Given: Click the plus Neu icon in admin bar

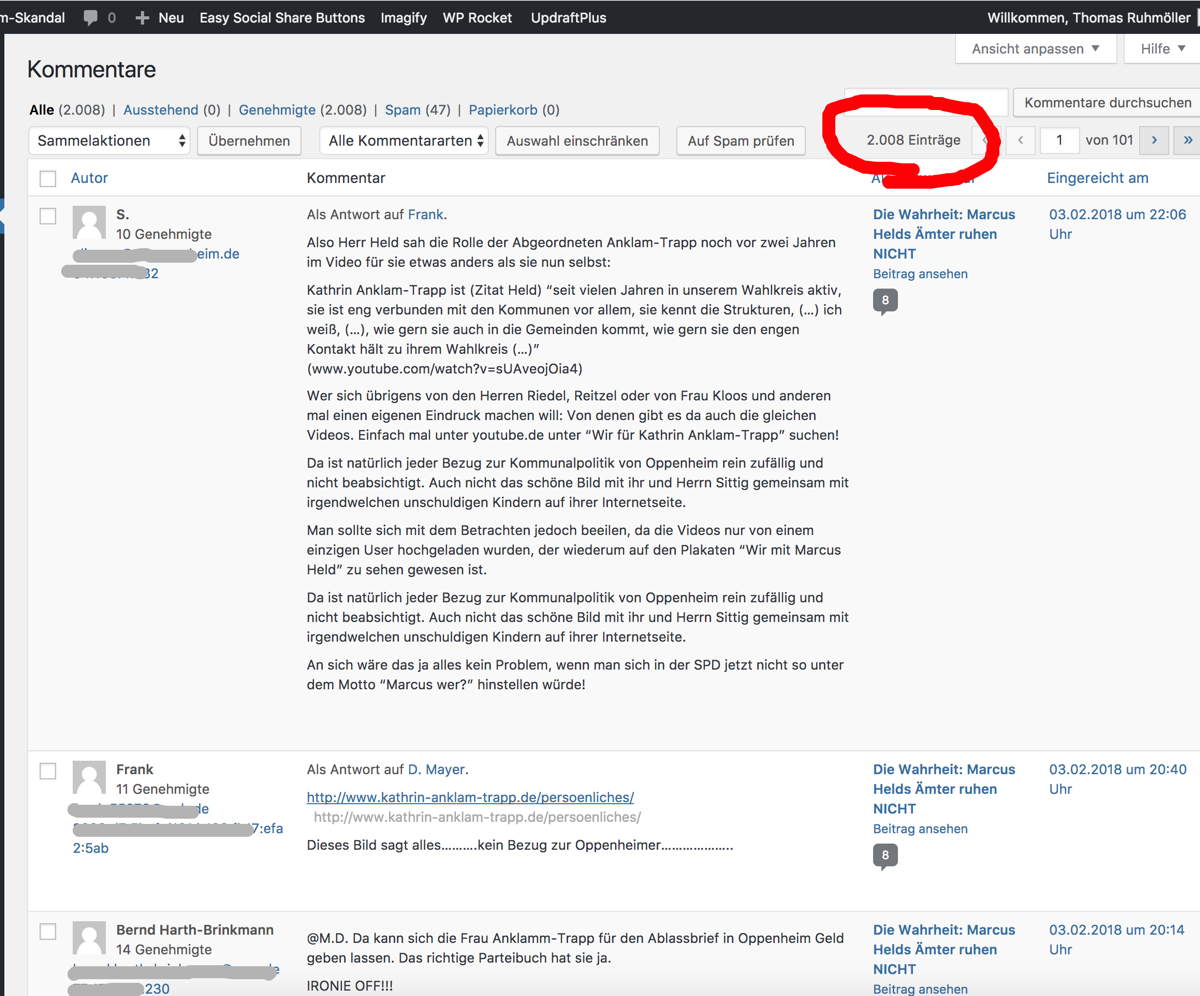Looking at the screenshot, I should pyautogui.click(x=142, y=17).
